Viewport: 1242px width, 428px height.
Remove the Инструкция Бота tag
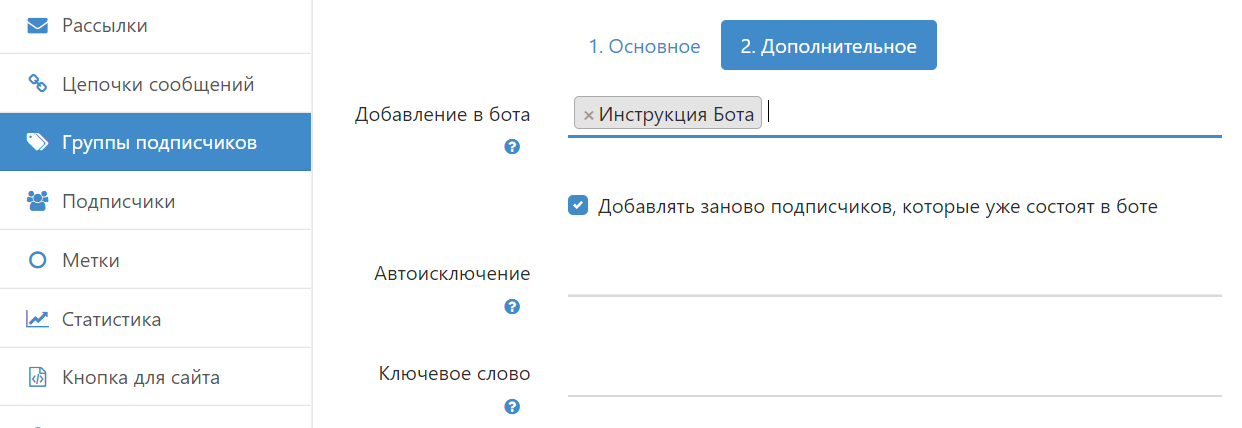588,115
